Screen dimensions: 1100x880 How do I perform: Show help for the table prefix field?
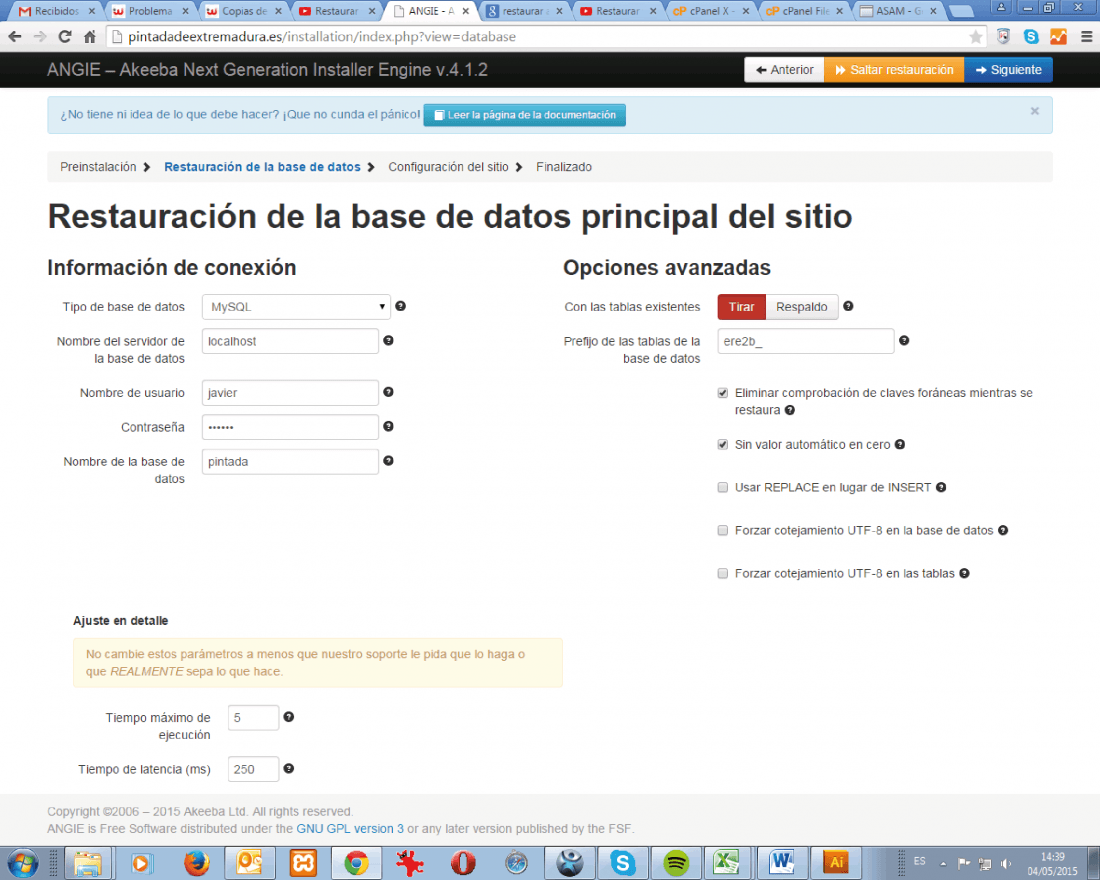coord(904,340)
